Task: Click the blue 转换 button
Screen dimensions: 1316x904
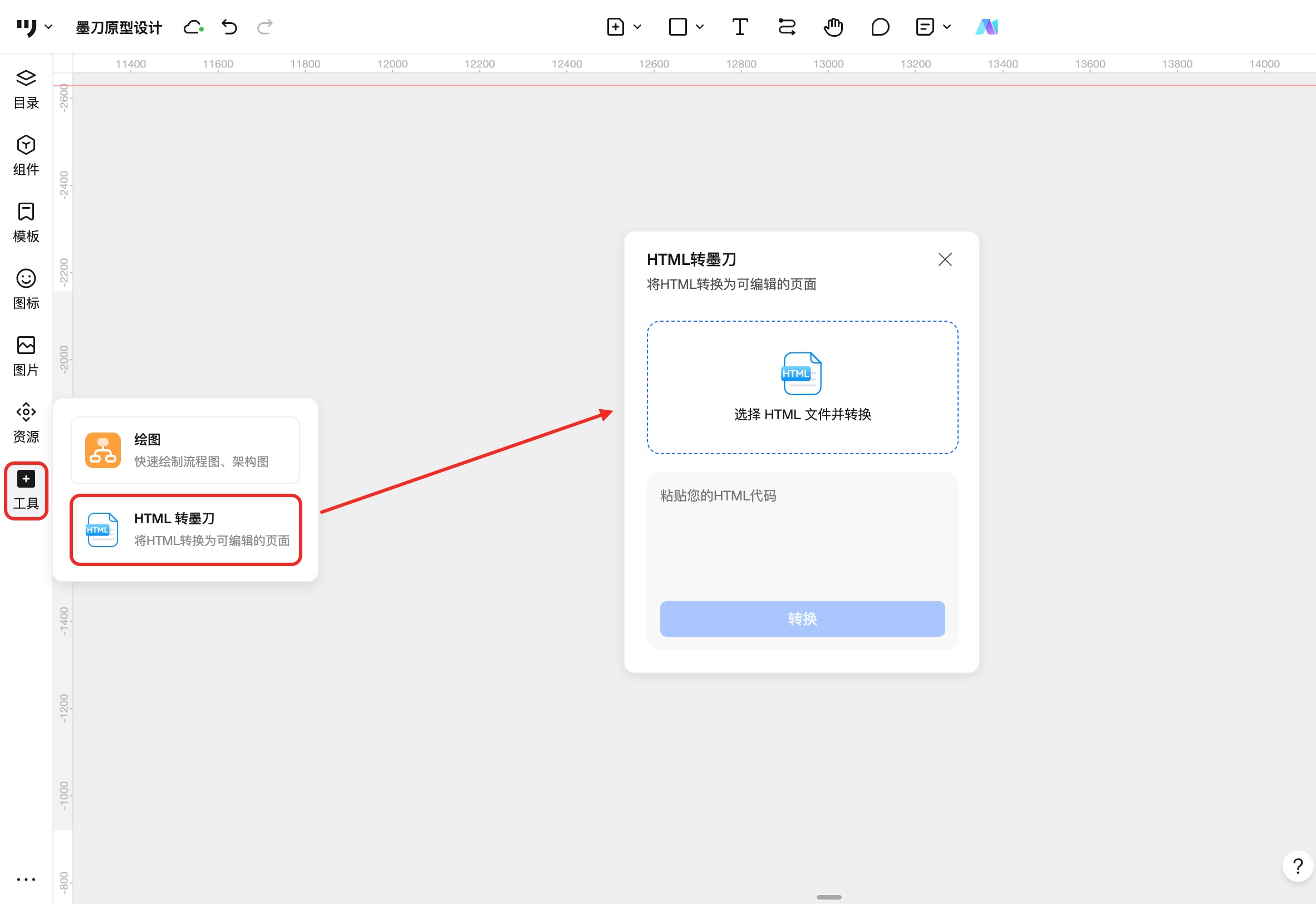Action: click(x=802, y=618)
